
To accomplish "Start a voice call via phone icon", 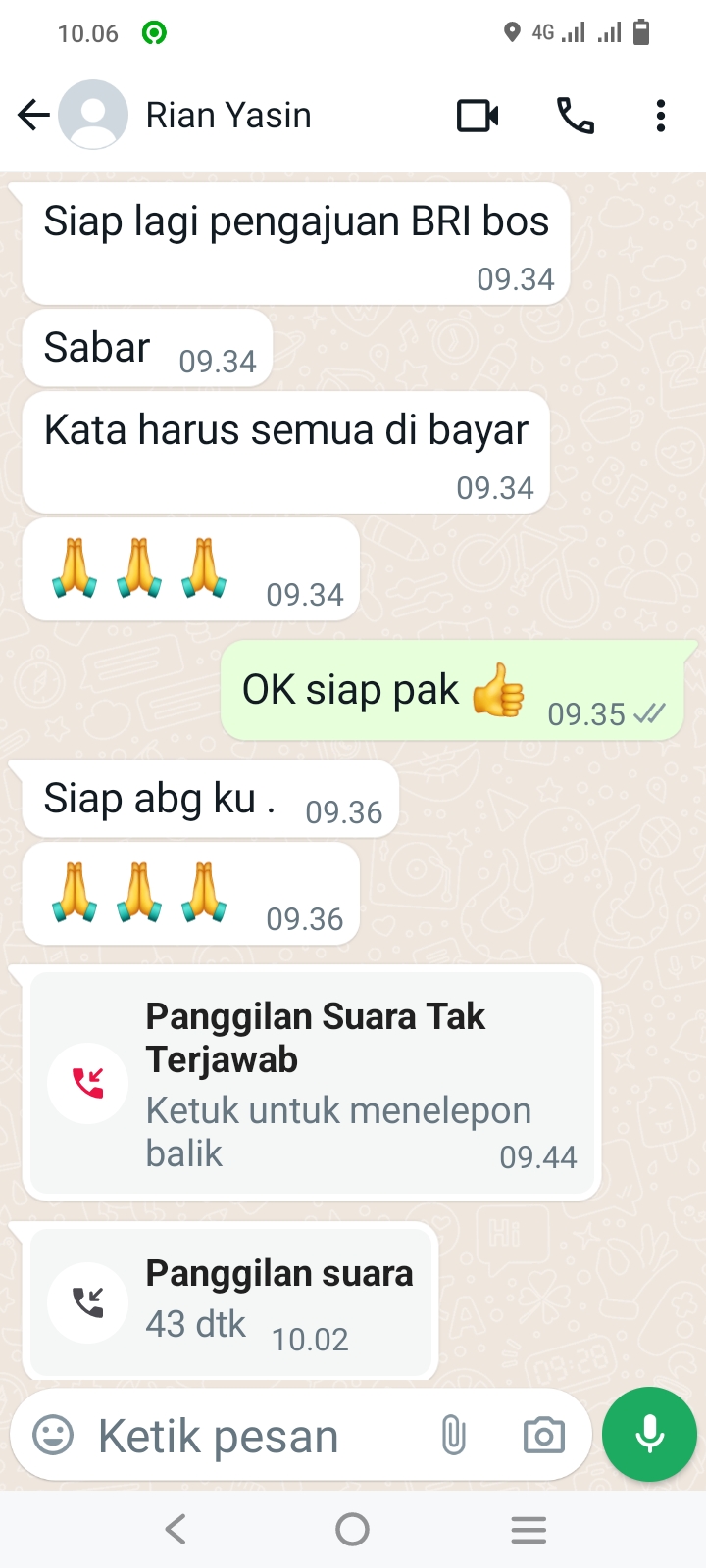I will 576,116.
